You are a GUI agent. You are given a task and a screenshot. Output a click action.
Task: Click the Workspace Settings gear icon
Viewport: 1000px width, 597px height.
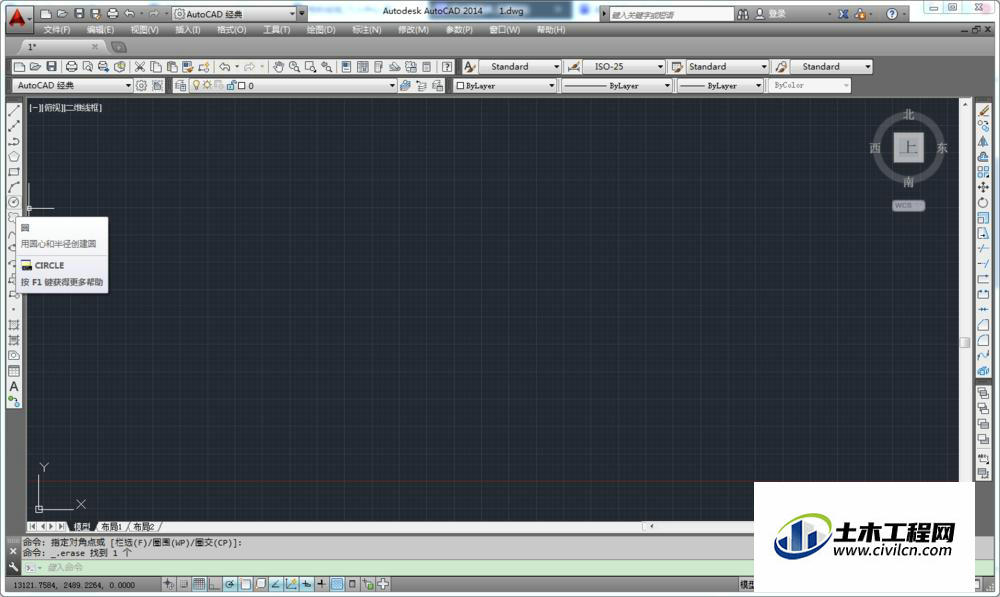(x=142, y=85)
